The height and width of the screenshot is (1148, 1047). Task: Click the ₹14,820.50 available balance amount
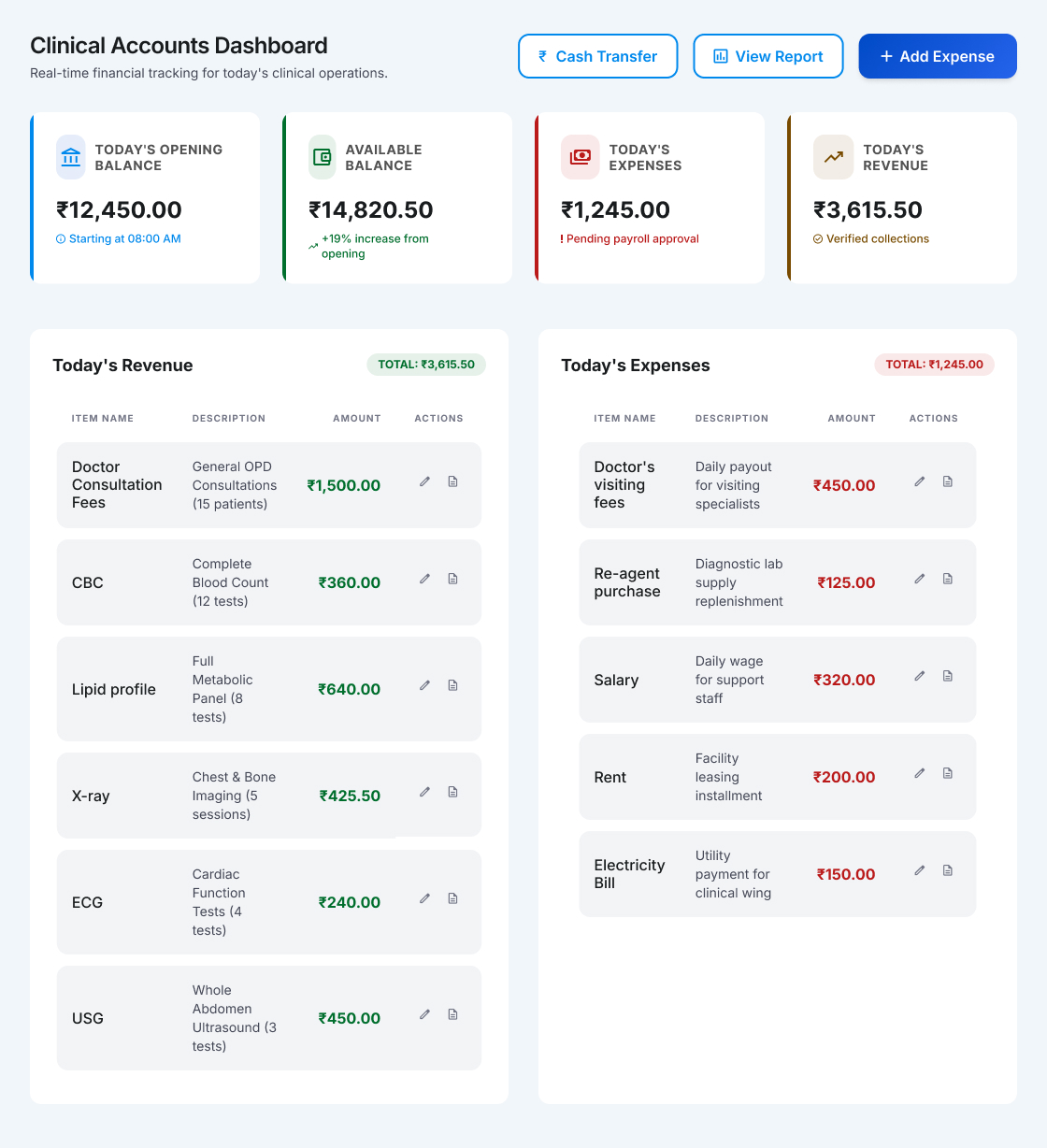[x=371, y=210]
